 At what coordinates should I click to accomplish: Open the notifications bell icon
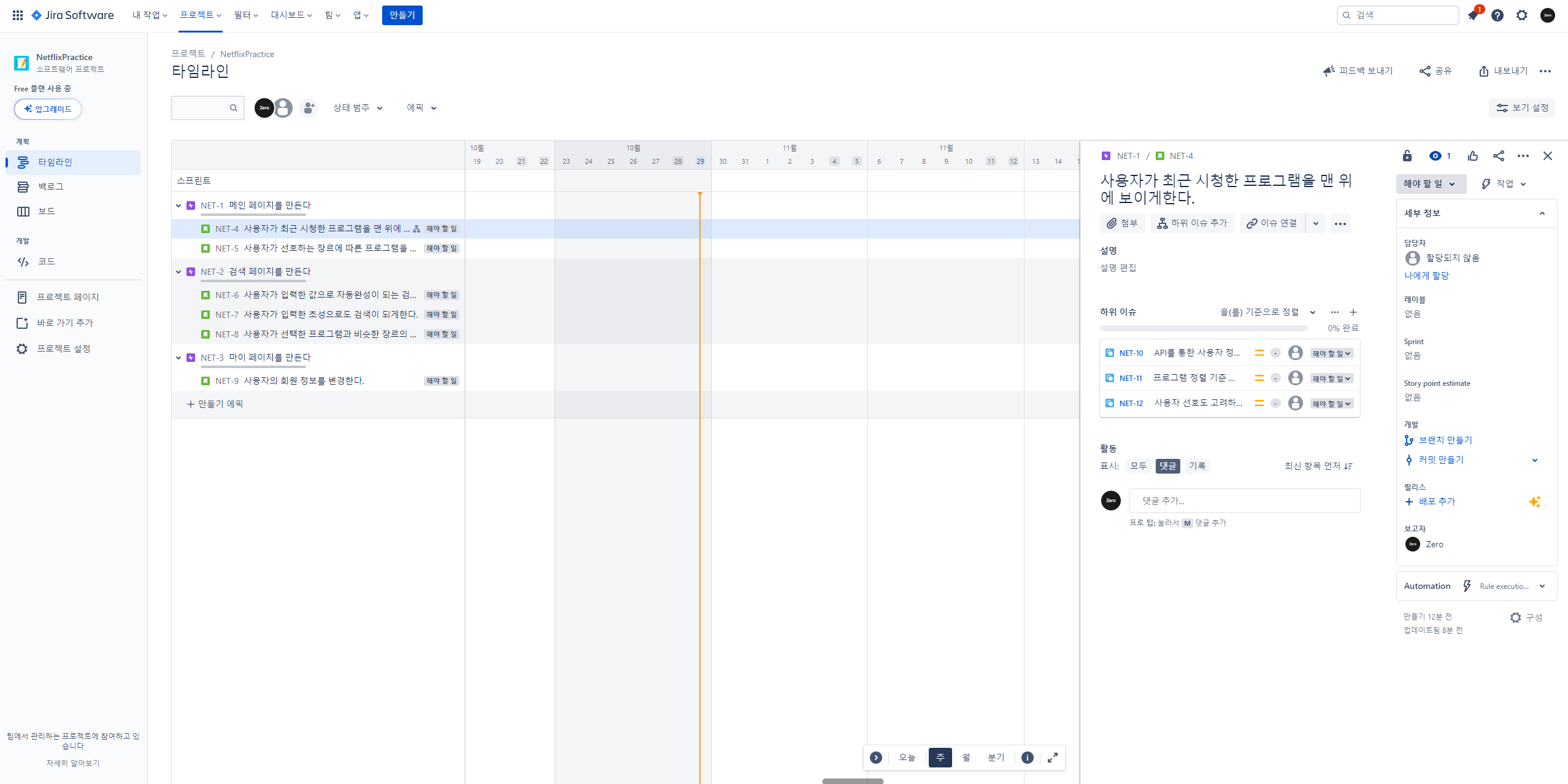[x=1473, y=15]
